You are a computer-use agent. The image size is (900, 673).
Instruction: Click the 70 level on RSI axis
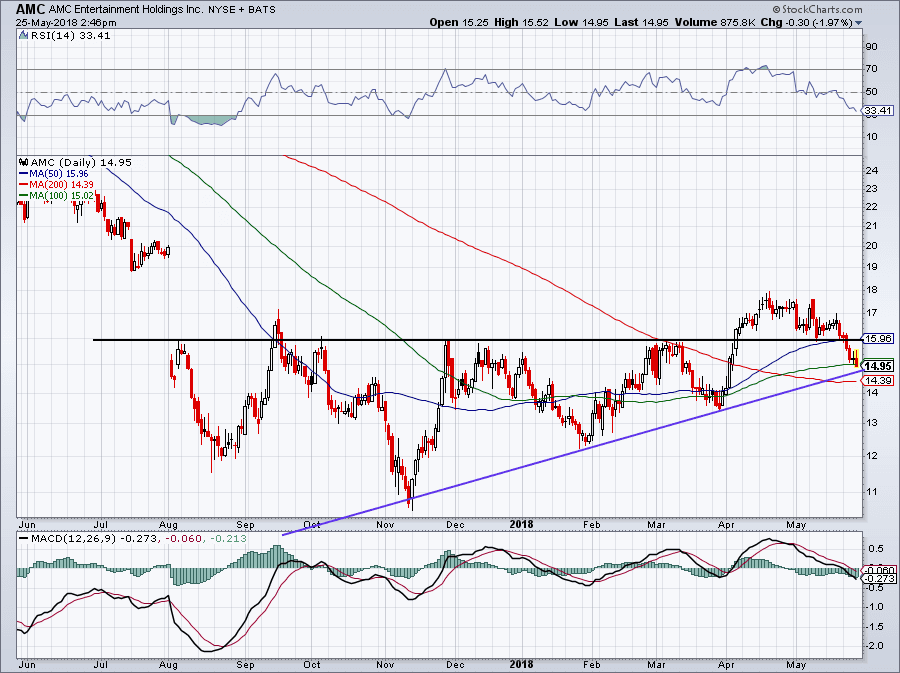tap(871, 69)
